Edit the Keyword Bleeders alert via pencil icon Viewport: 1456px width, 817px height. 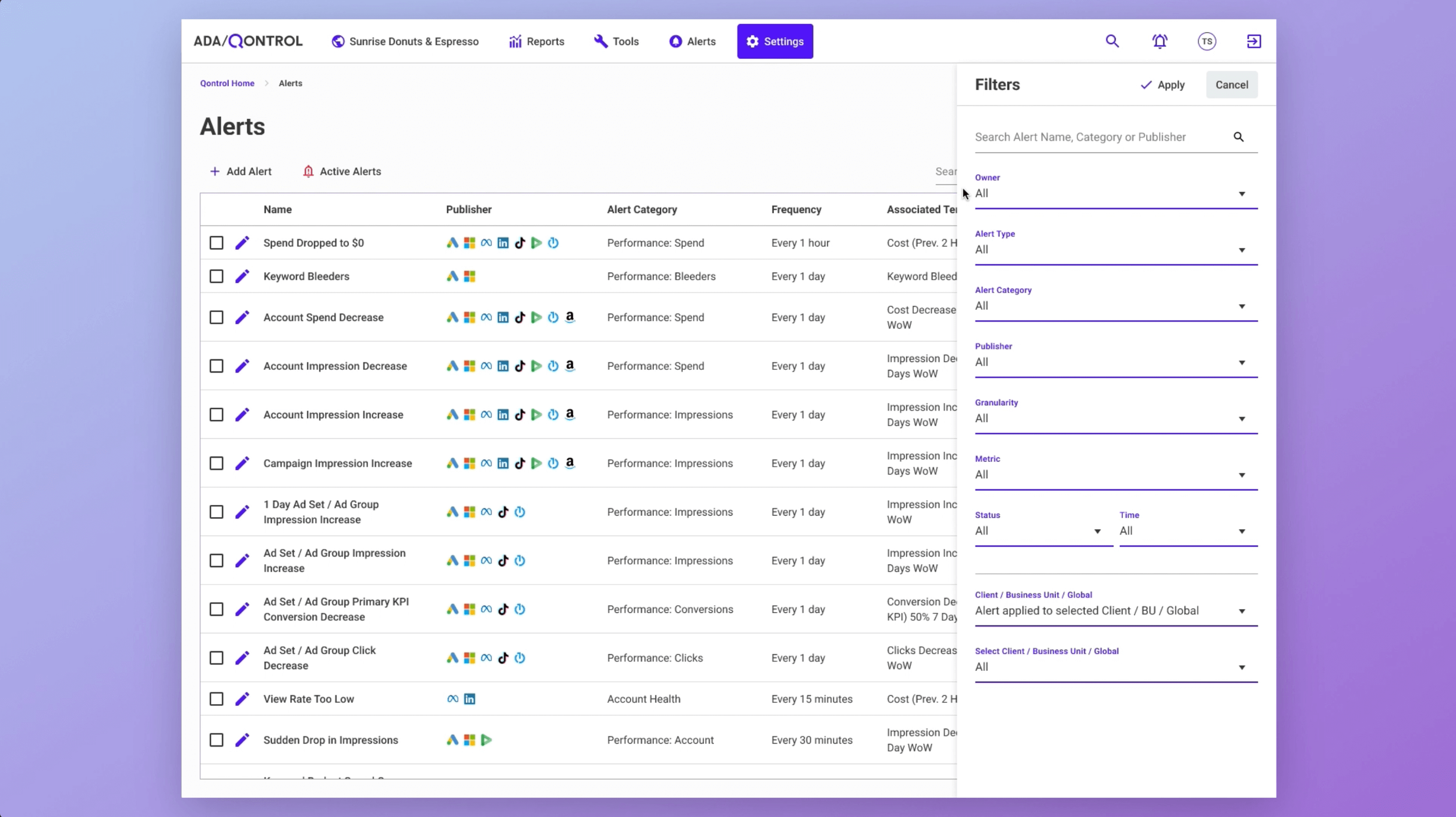pyautogui.click(x=242, y=276)
